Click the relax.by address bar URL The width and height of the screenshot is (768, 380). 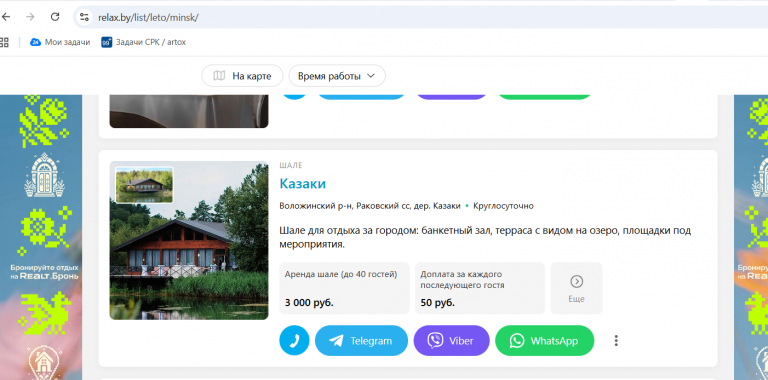click(x=148, y=18)
